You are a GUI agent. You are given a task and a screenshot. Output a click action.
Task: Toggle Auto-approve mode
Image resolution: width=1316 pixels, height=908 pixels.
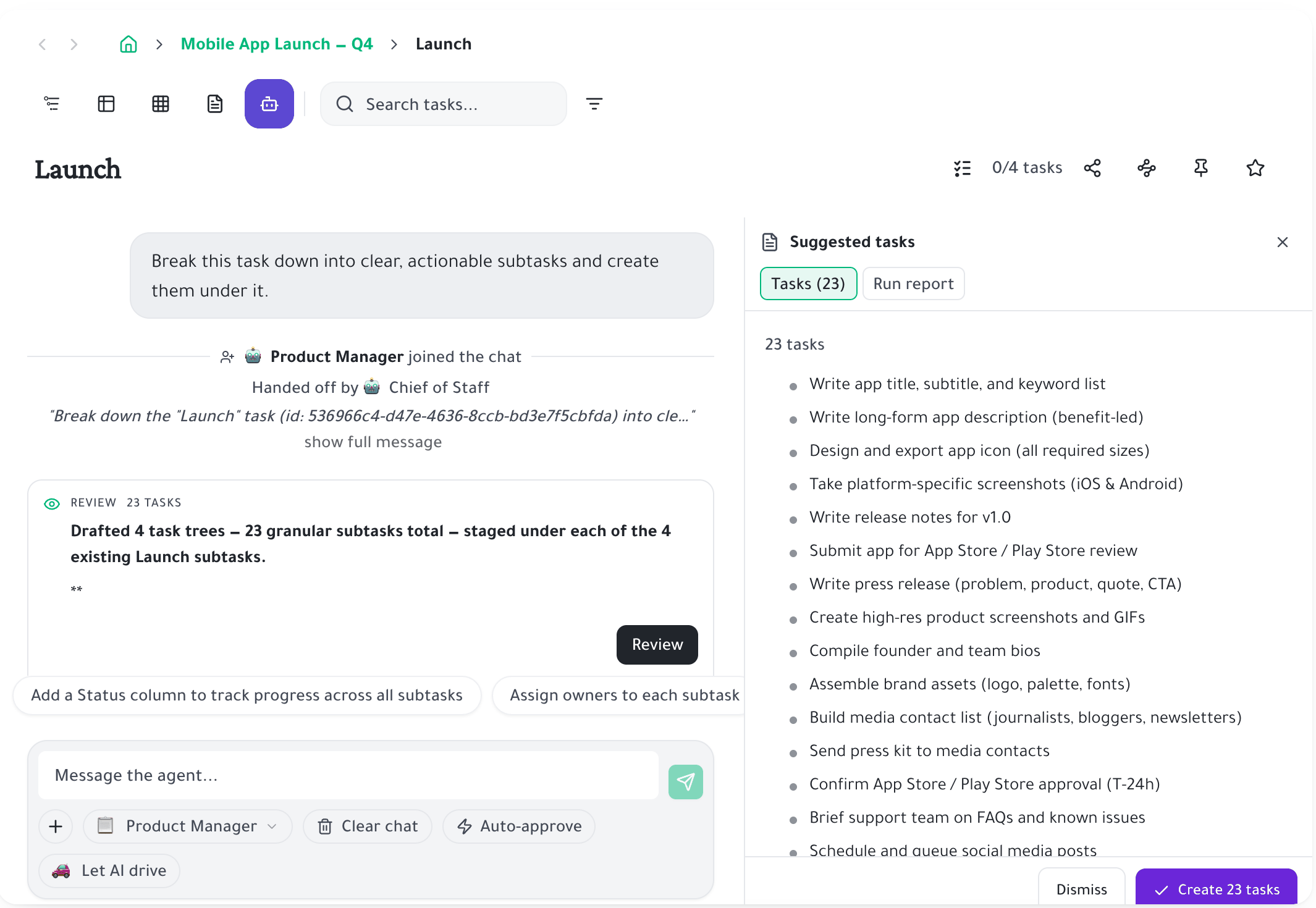(519, 826)
